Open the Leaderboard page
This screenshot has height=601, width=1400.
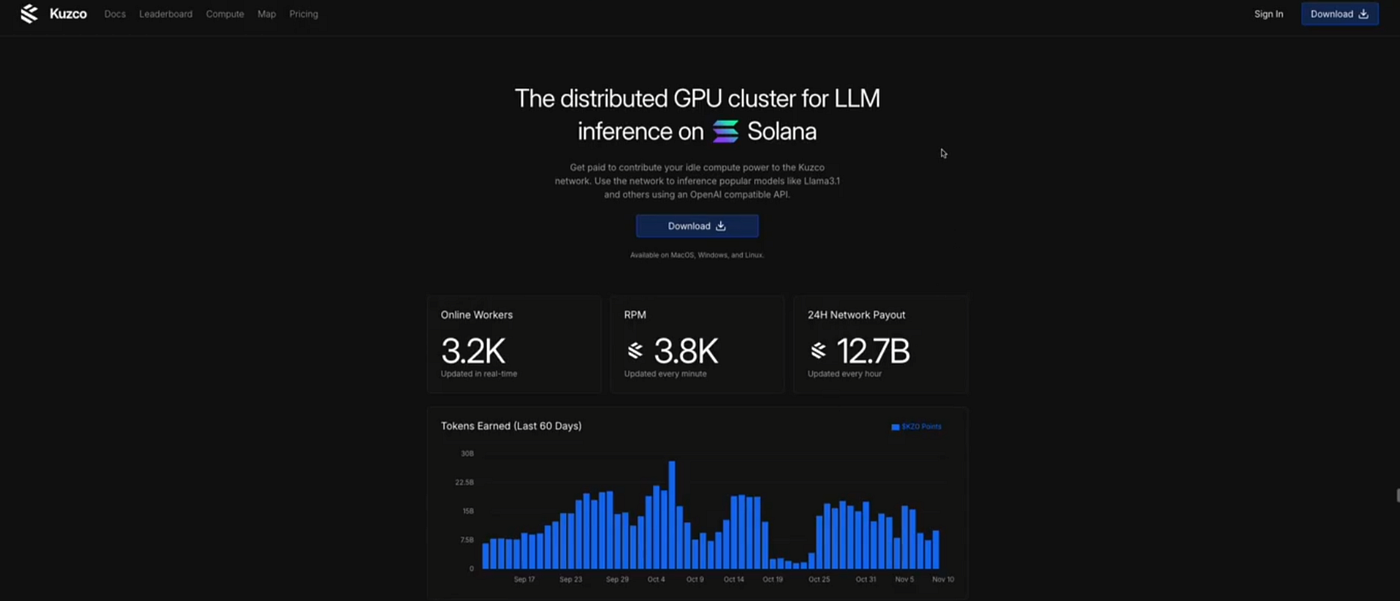[166, 14]
